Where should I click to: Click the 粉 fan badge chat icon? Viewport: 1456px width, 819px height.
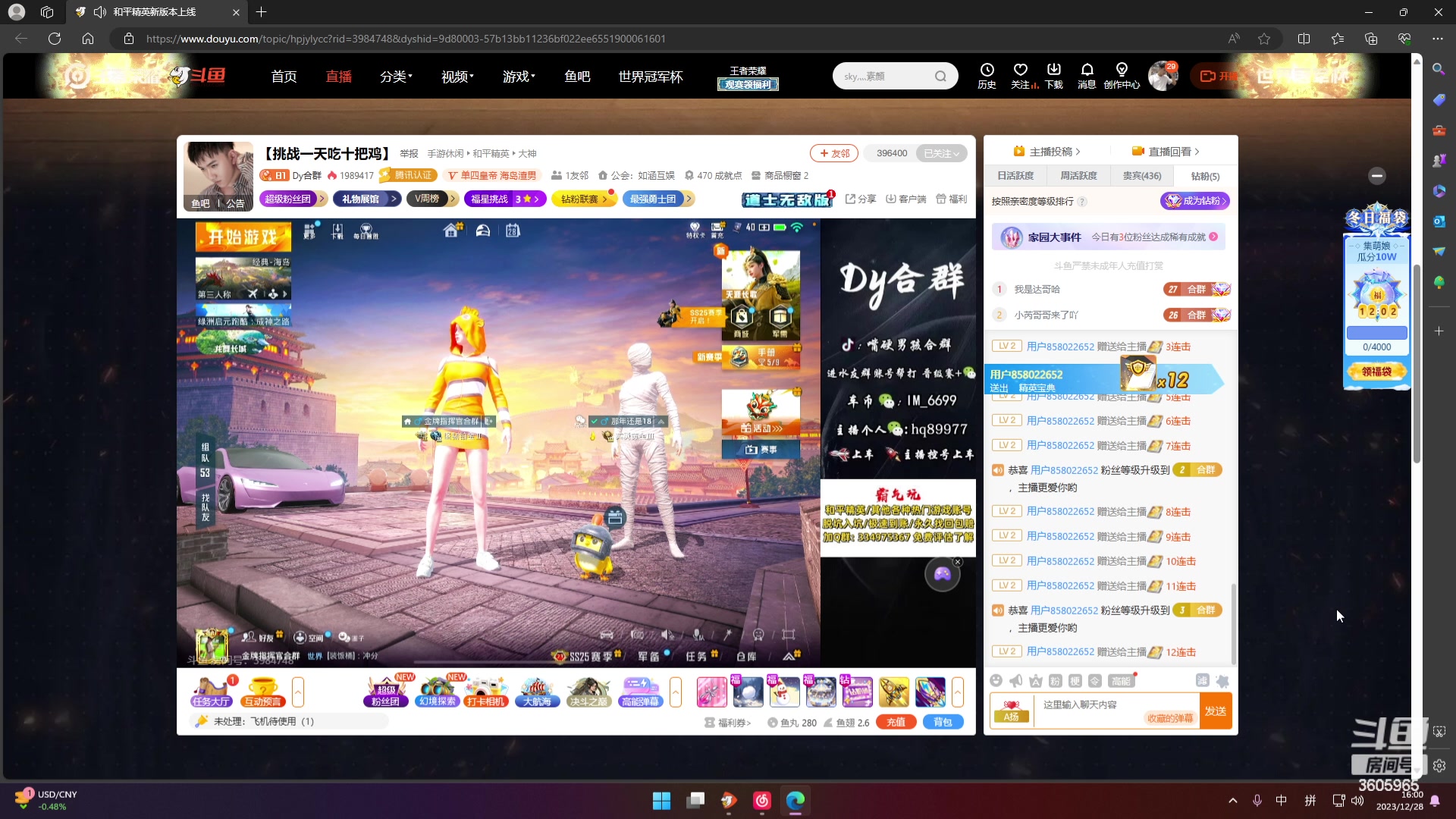pyautogui.click(x=1055, y=681)
